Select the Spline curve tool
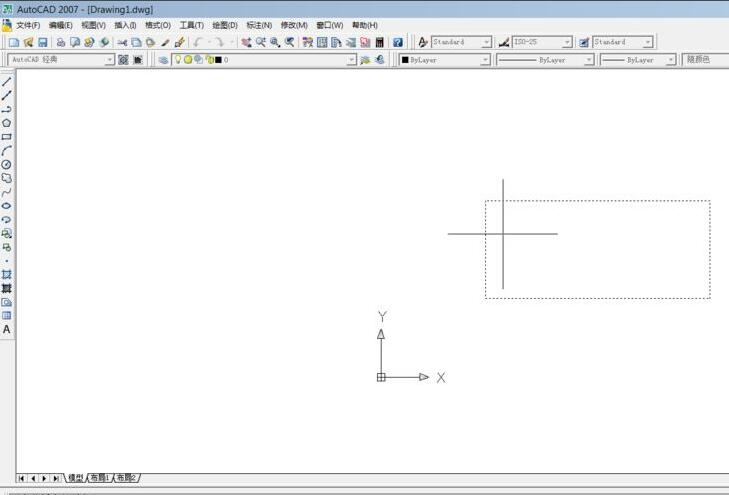 click(x=7, y=192)
